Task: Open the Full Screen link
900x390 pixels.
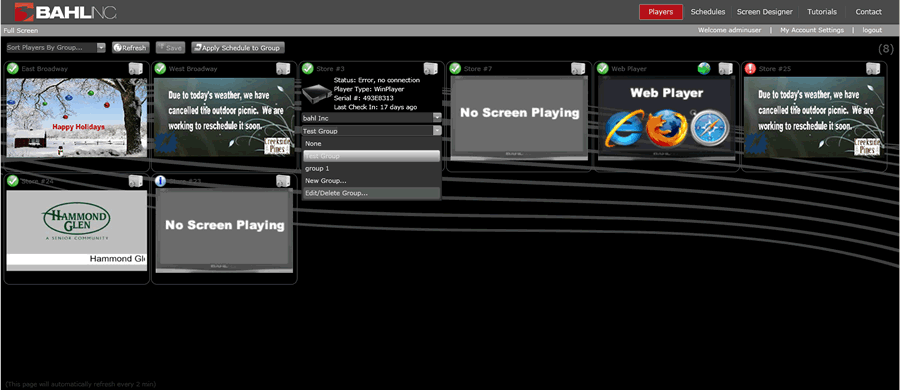Action: [x=21, y=30]
